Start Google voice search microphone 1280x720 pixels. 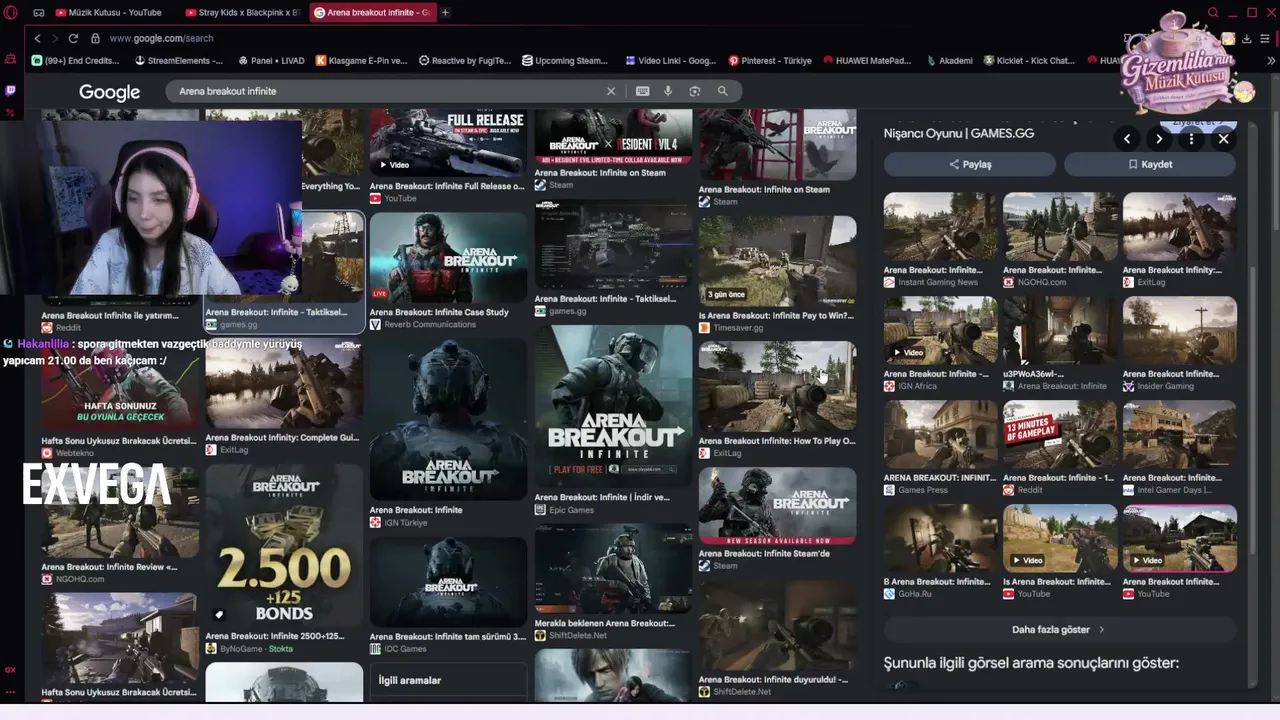(668, 91)
